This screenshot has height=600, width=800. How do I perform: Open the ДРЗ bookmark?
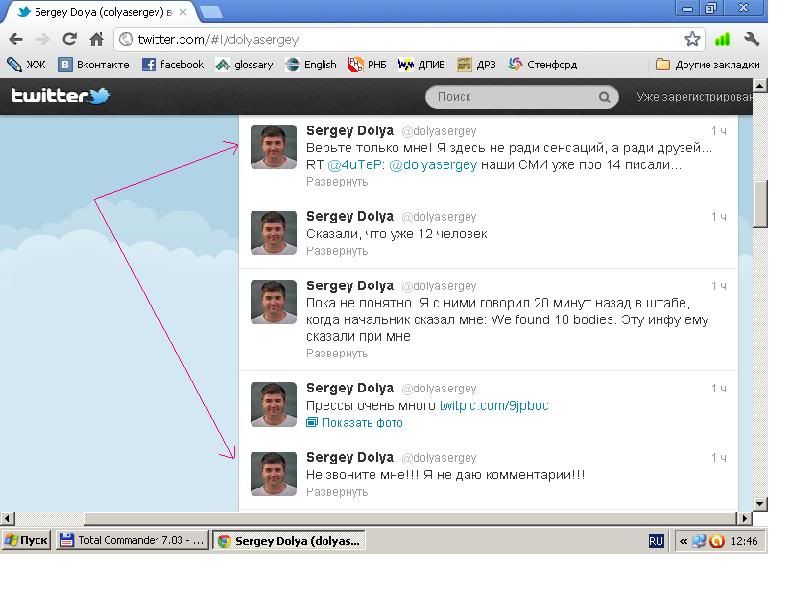477,65
